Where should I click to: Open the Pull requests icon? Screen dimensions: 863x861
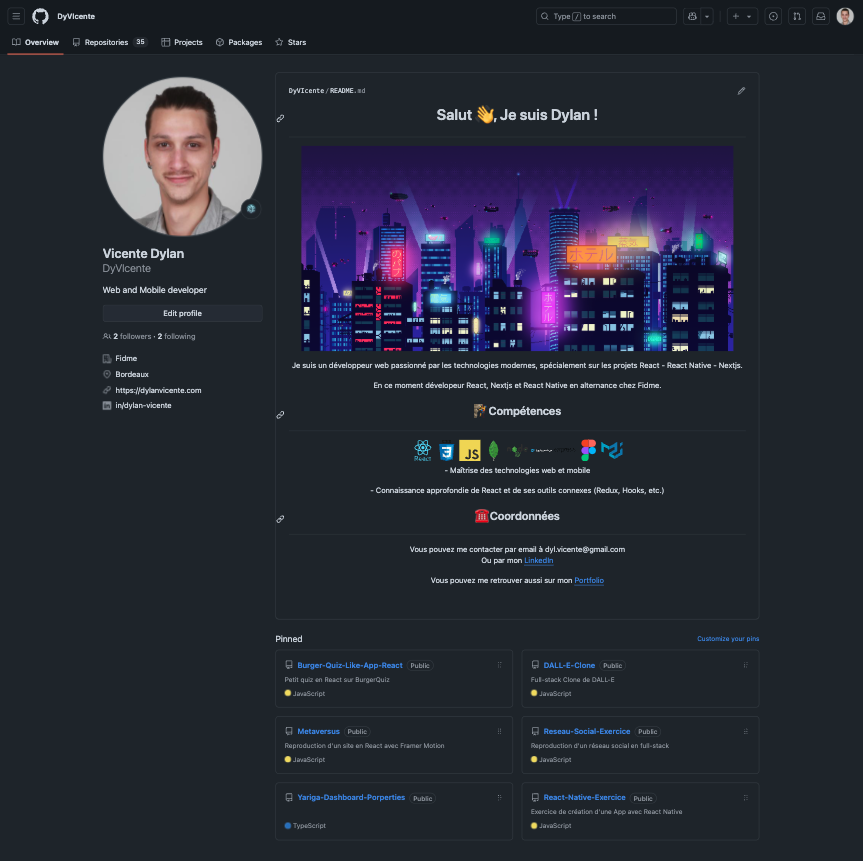click(797, 16)
